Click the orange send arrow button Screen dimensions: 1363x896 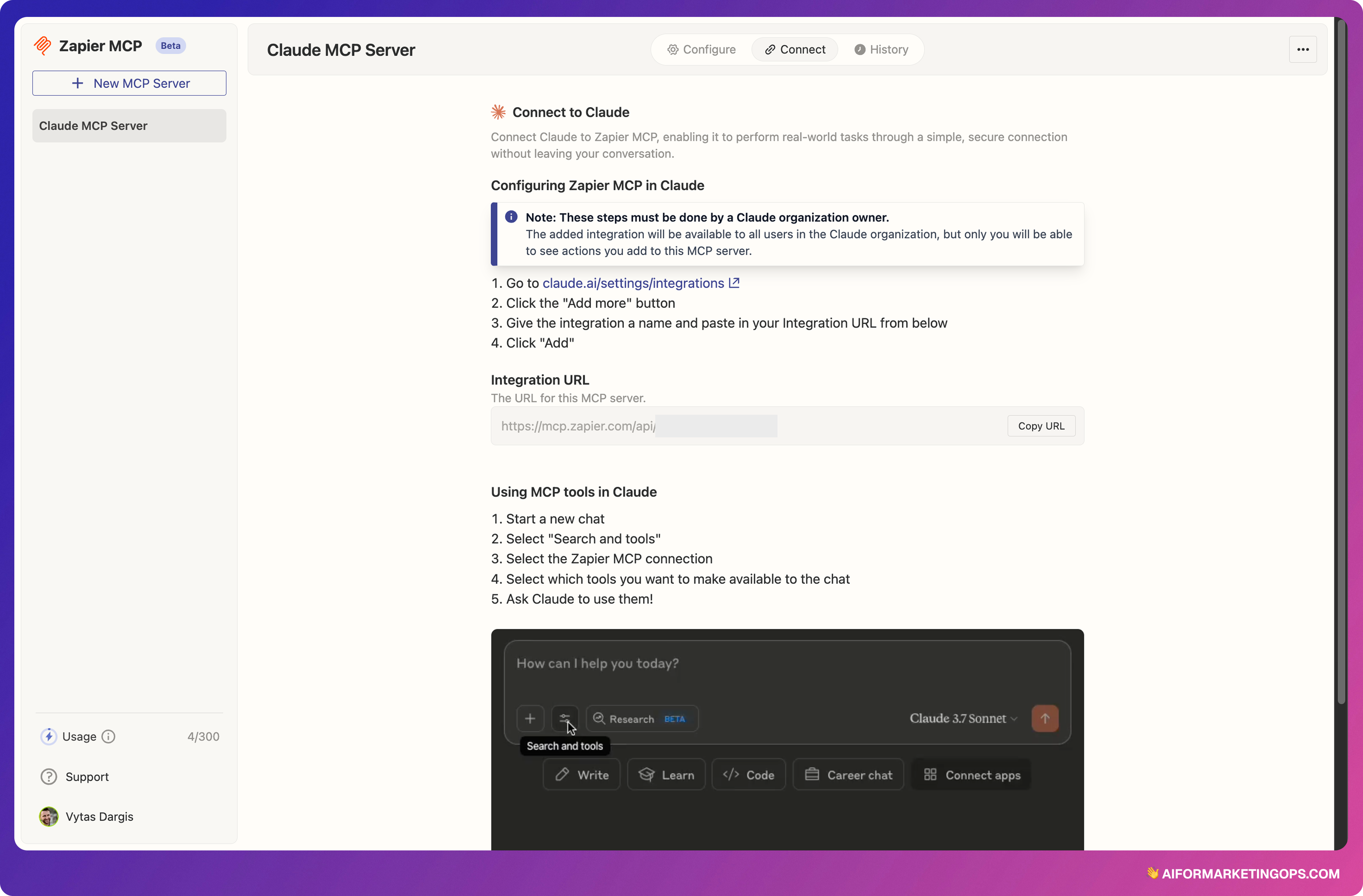click(1045, 719)
